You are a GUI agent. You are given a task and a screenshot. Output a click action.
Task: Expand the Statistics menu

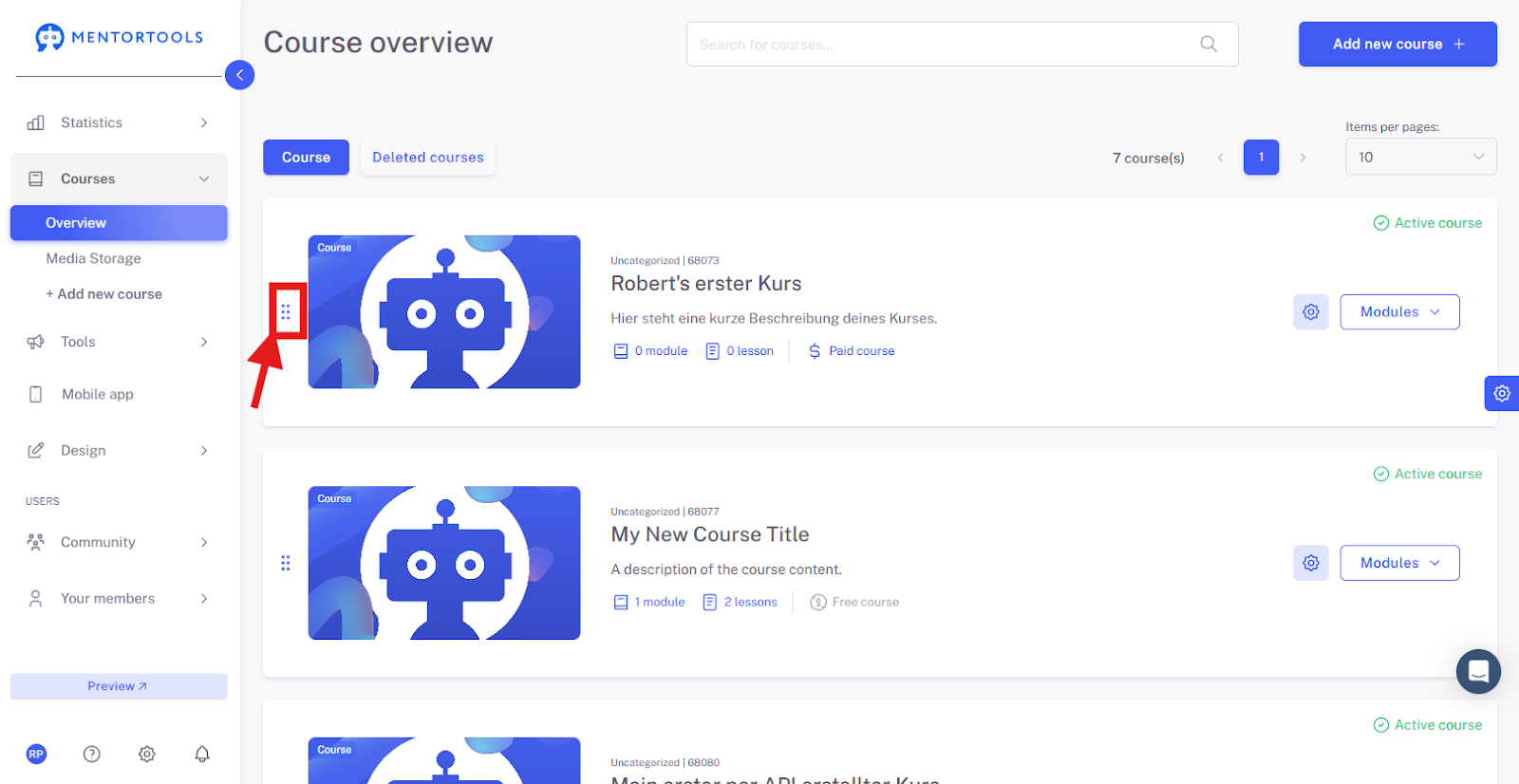[204, 122]
